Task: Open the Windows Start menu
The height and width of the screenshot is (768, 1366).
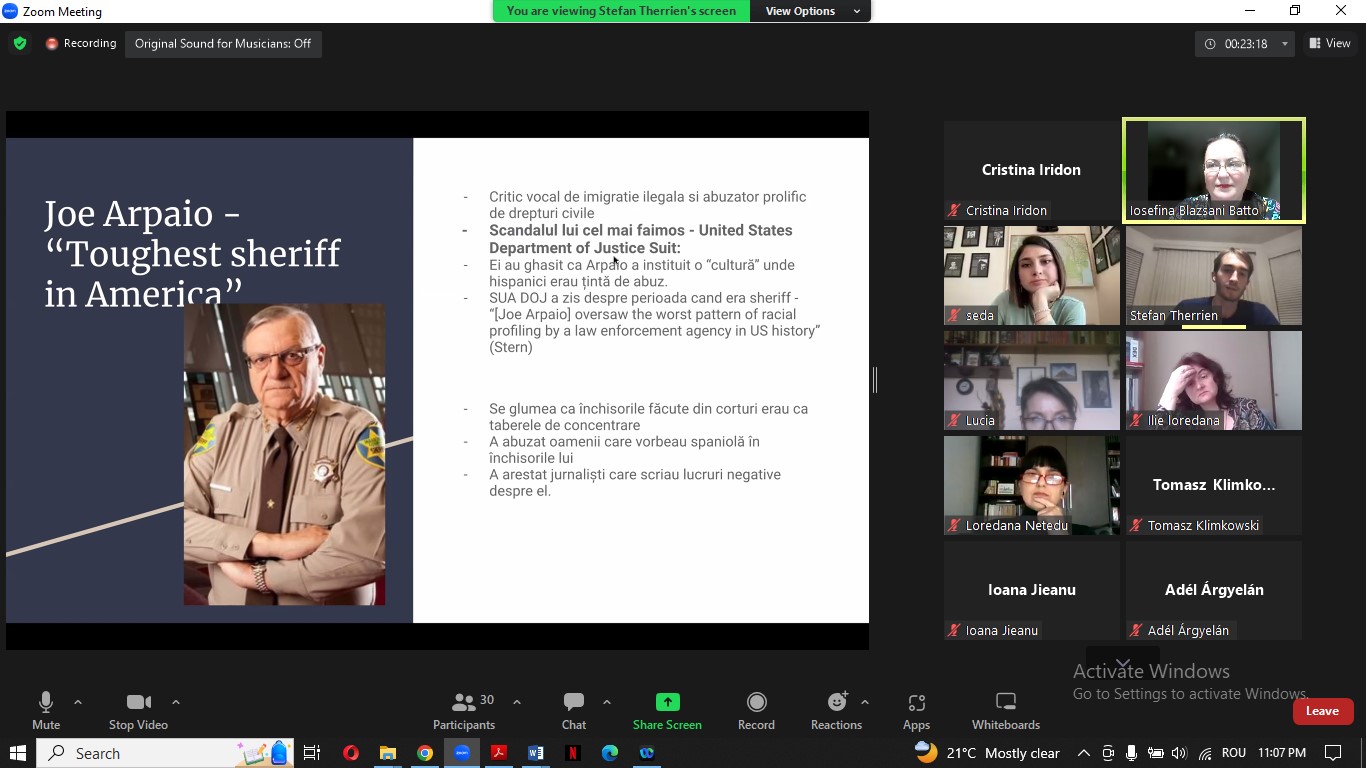Action: coord(18,753)
